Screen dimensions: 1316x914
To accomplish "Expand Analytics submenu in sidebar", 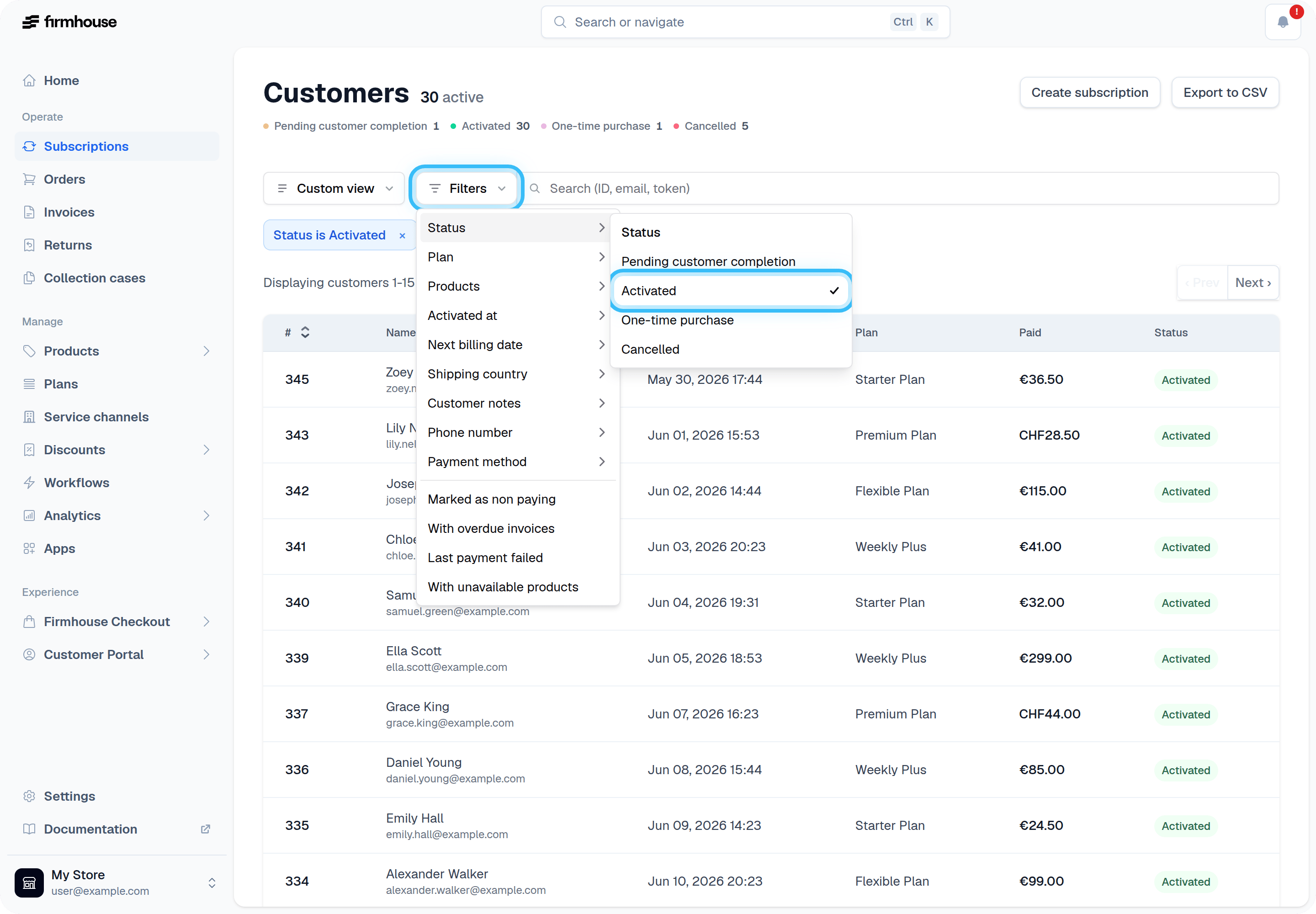I will tap(206, 516).
